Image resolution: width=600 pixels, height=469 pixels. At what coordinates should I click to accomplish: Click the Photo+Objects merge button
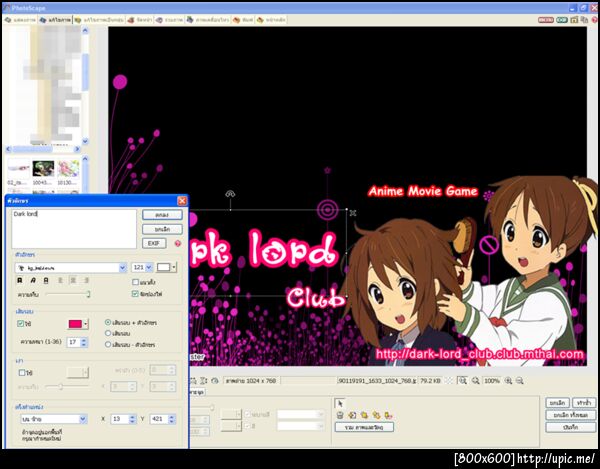coord(364,427)
